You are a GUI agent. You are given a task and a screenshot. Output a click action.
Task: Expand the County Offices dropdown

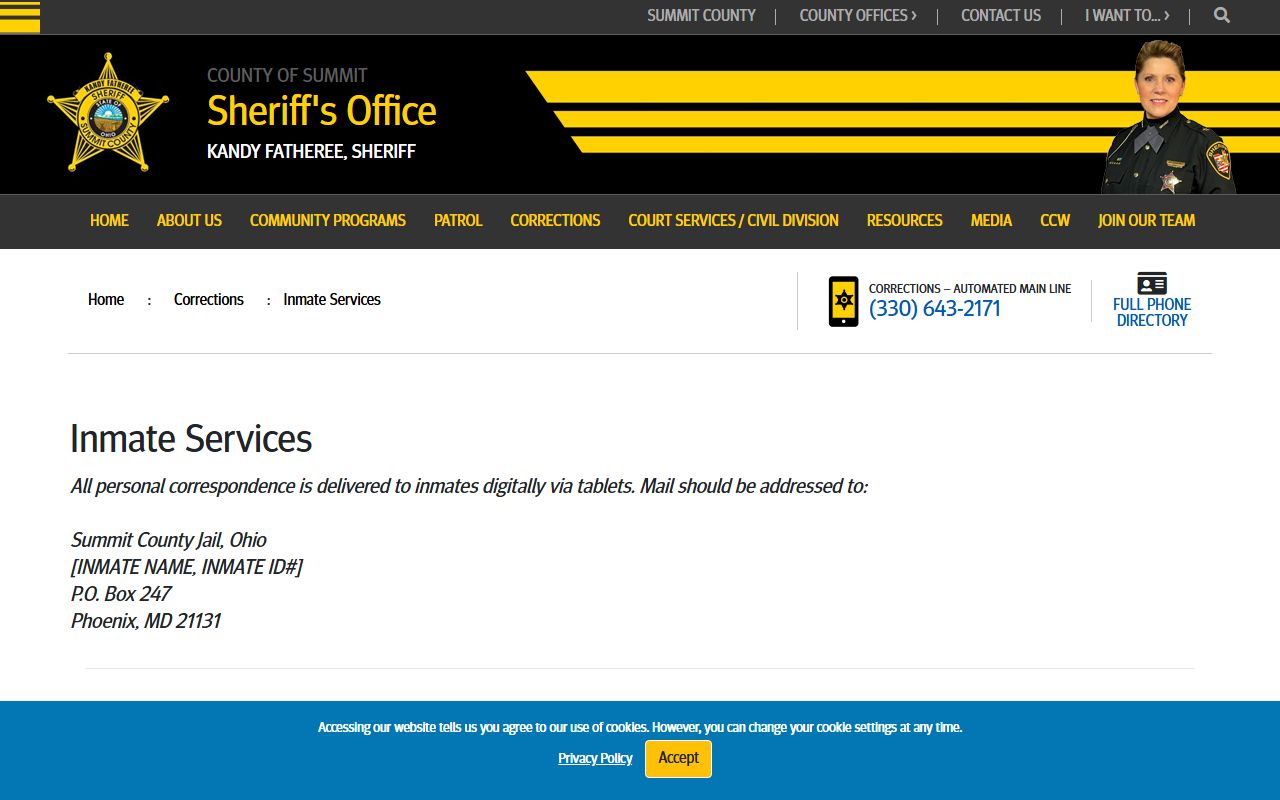(x=857, y=15)
